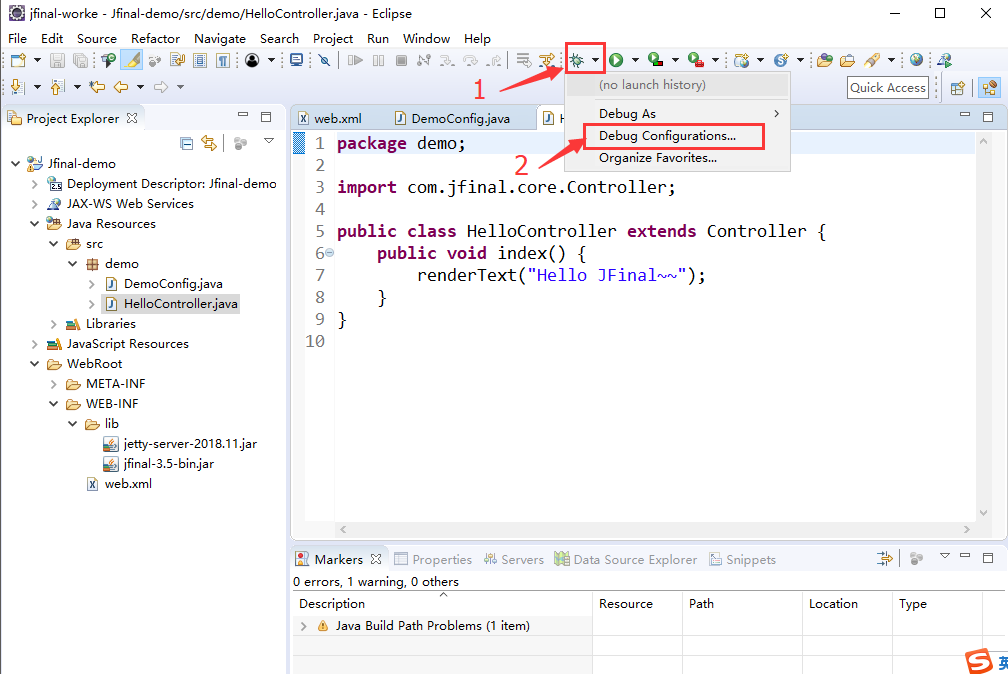Open the File menu
This screenshot has height=674, width=1008.
[x=17, y=39]
